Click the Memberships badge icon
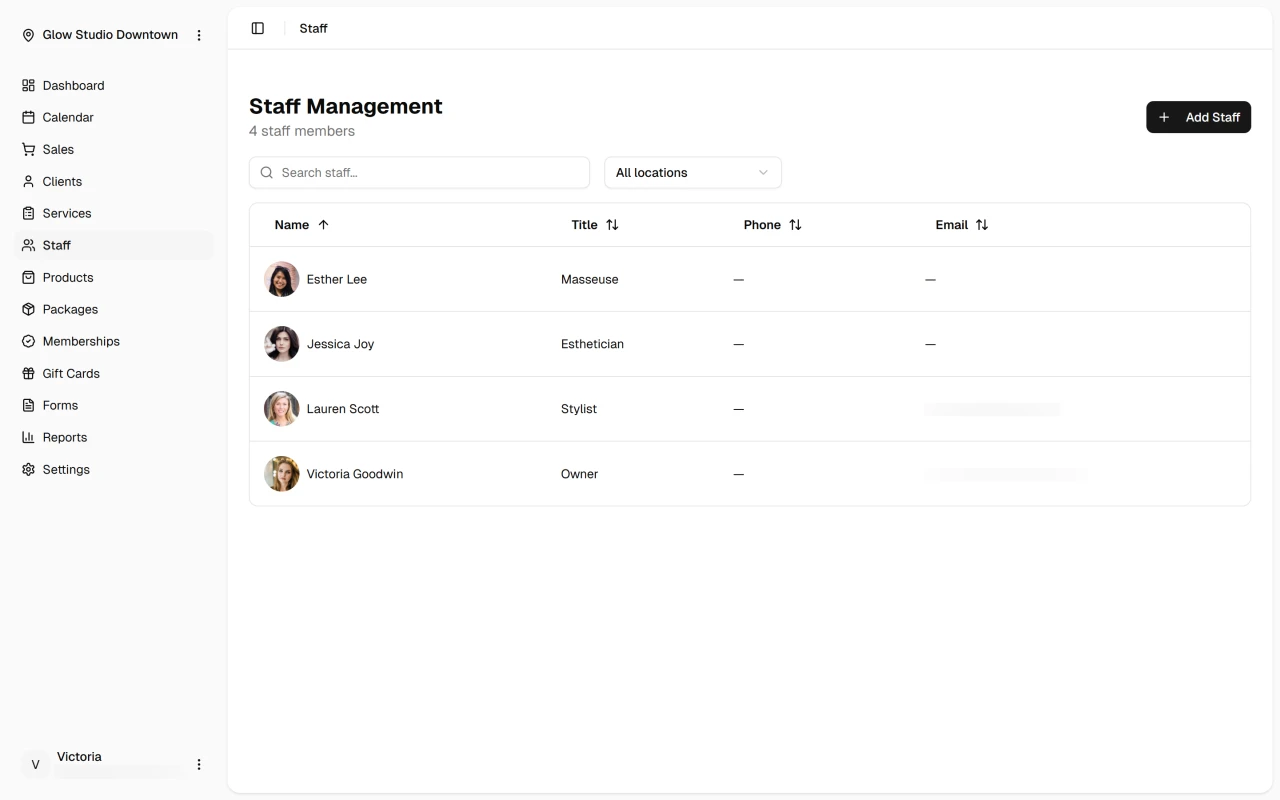This screenshot has height=800, width=1280. [x=28, y=341]
